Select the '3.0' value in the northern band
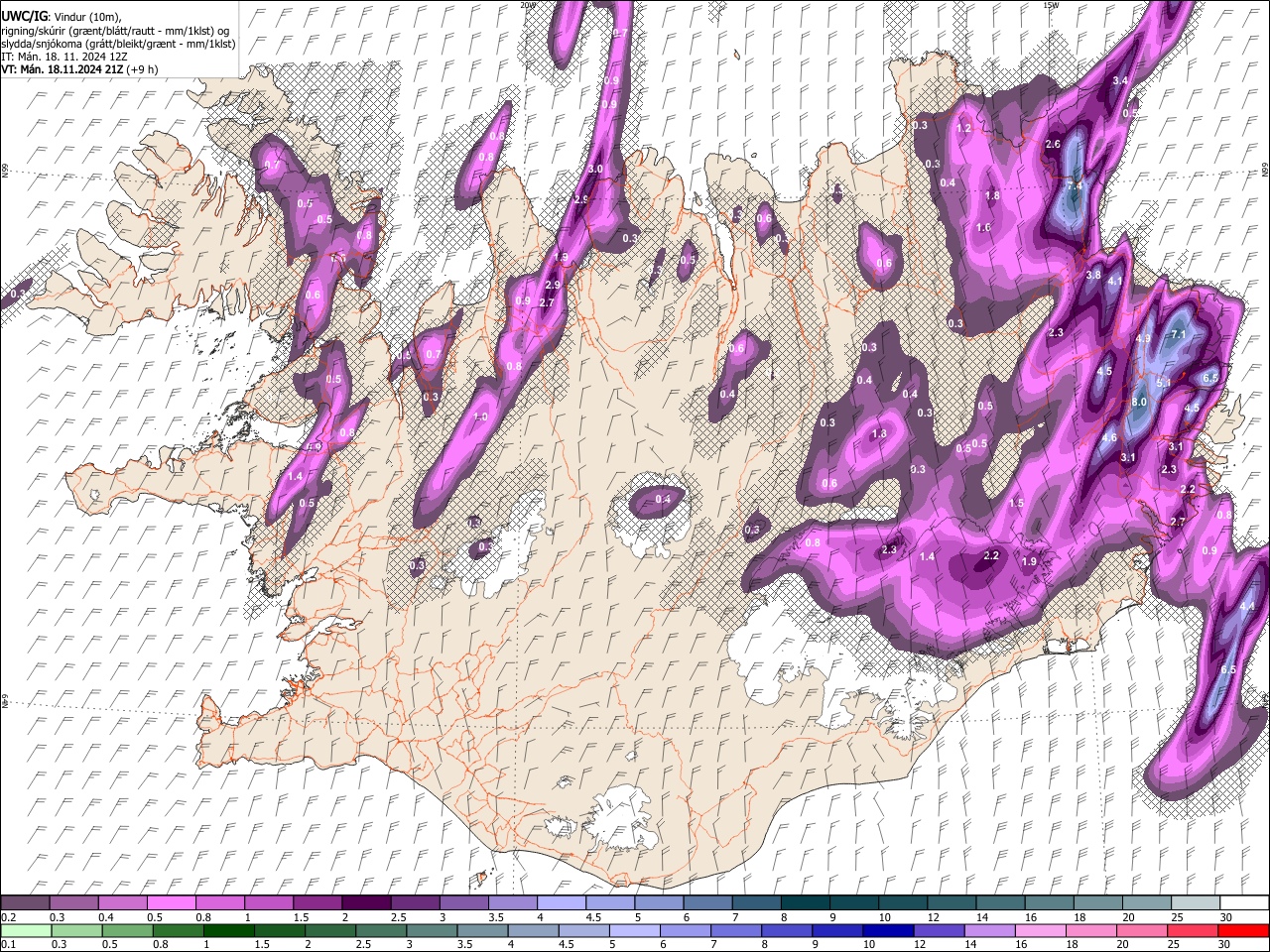Image resolution: width=1270 pixels, height=952 pixels. click(x=595, y=170)
